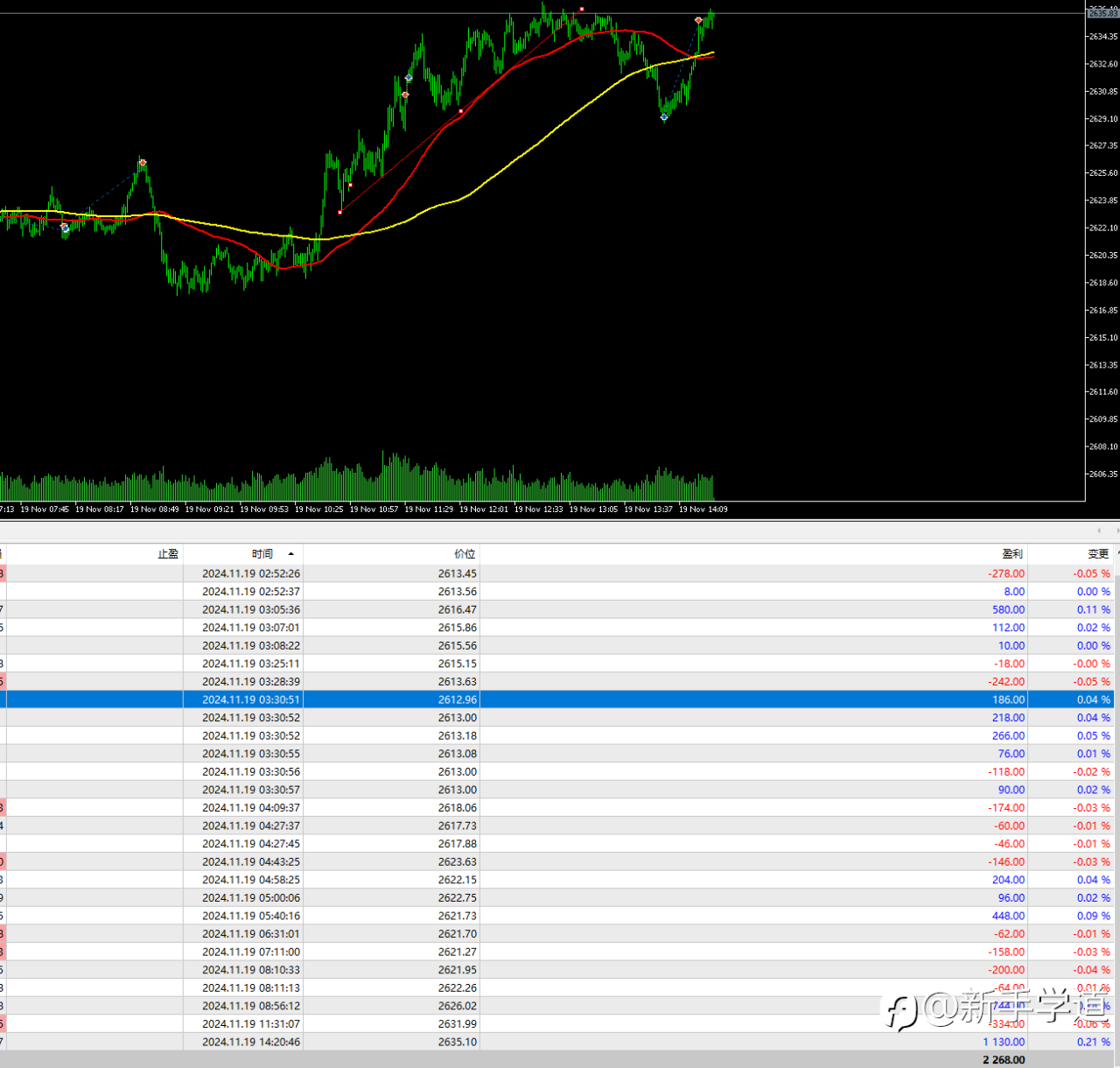The height and width of the screenshot is (1068, 1120).
Task: Select the highlighted 03:30:51 trade row
Action: coord(560,699)
